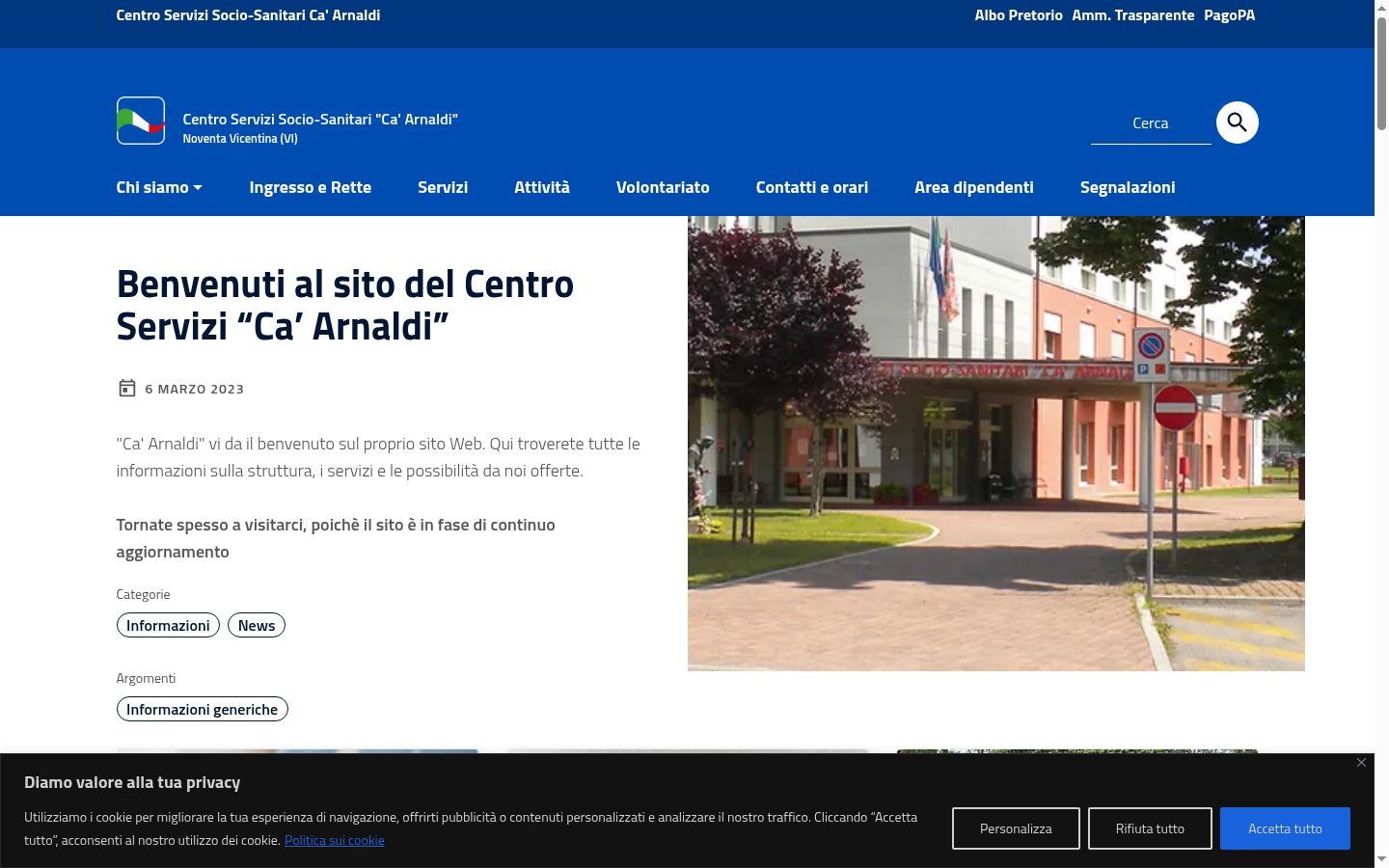
Task: Open the Politica sui cookie link
Action: [x=335, y=840]
